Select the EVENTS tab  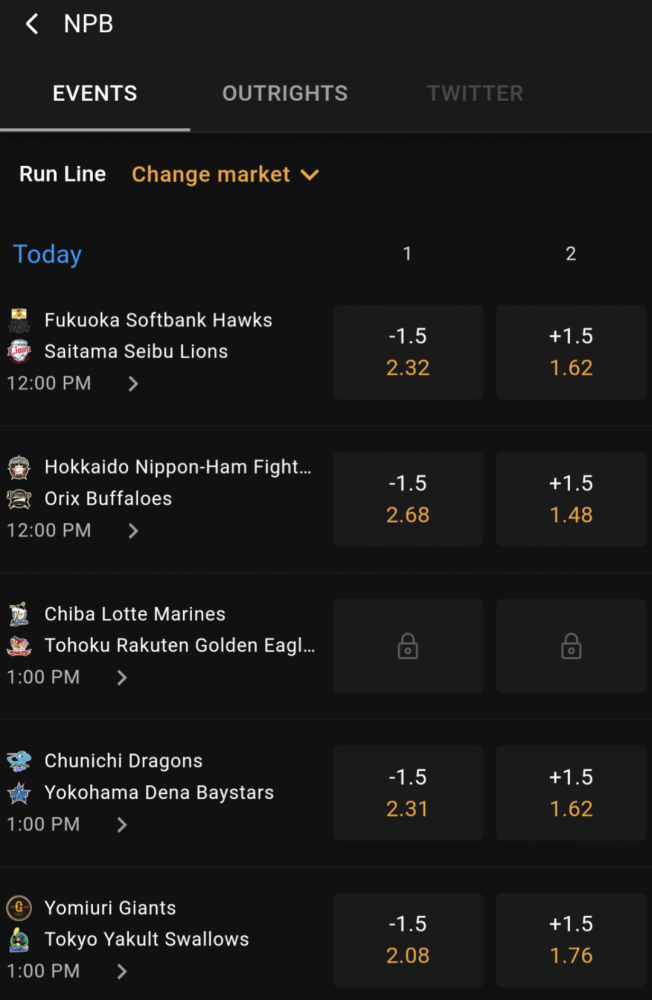[95, 93]
